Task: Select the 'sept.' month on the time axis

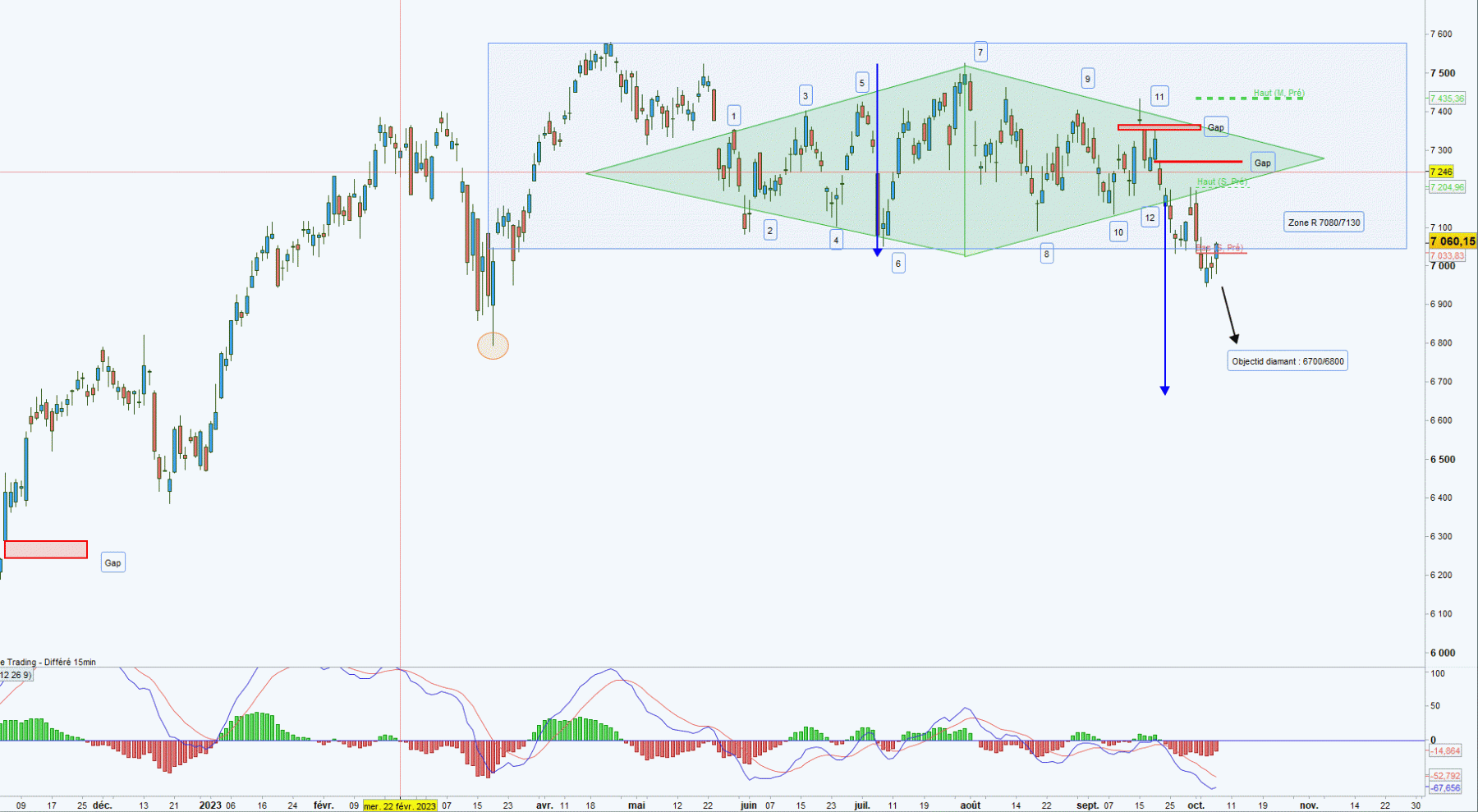Action: (x=1087, y=805)
